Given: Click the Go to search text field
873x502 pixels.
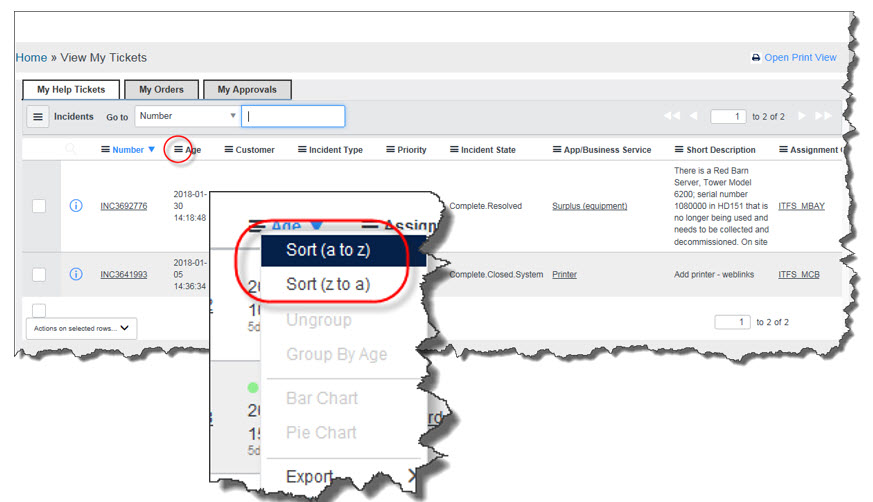Looking at the screenshot, I should (x=293, y=116).
